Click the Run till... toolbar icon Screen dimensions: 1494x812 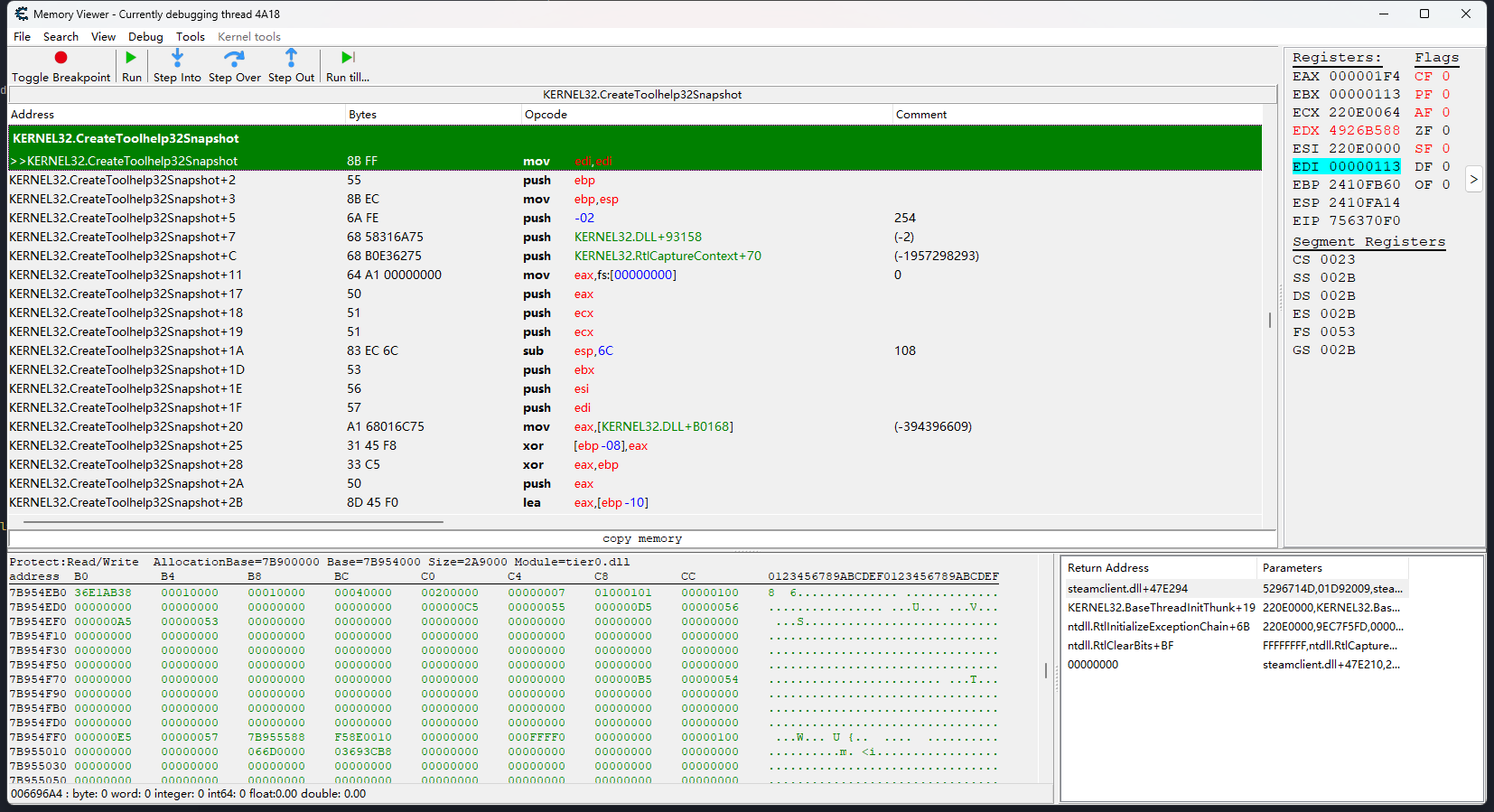pyautogui.click(x=348, y=58)
